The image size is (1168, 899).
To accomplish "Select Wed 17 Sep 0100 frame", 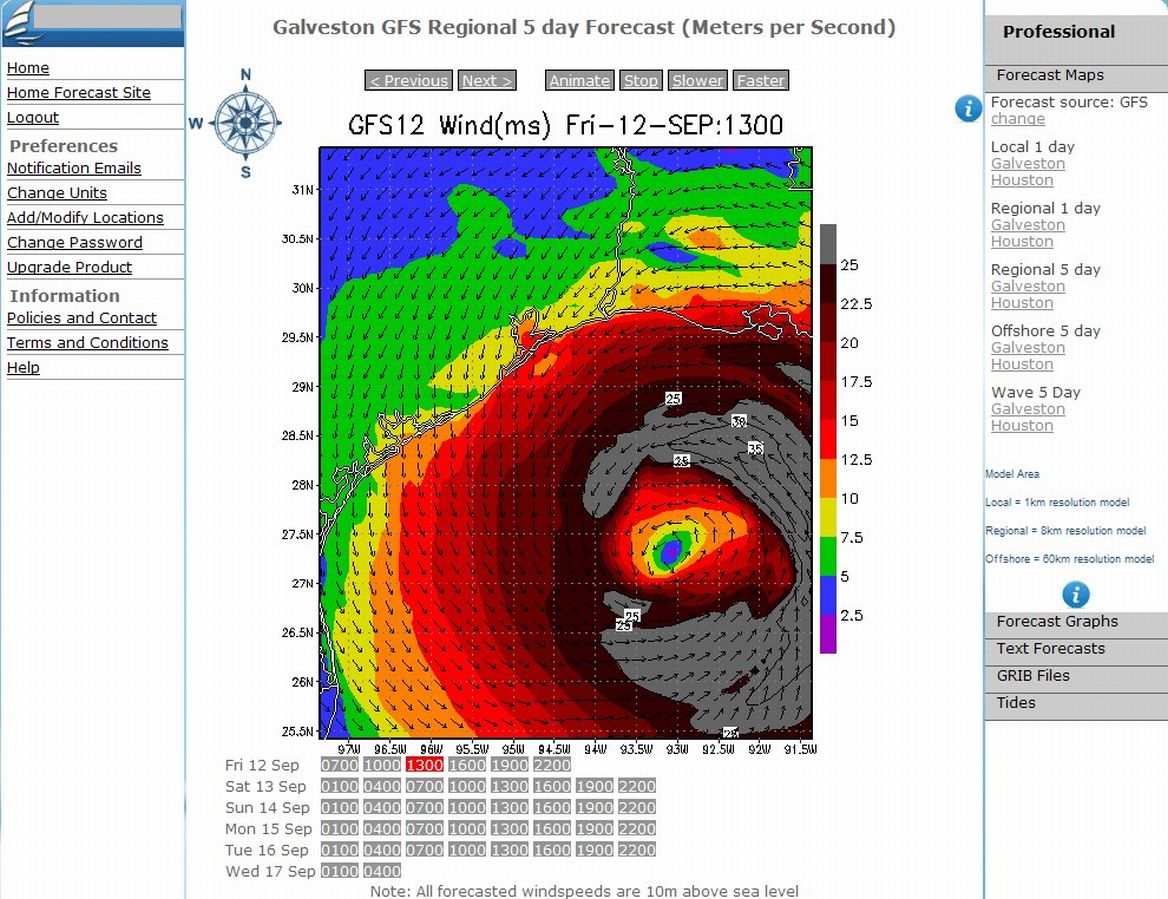I will point(340,871).
